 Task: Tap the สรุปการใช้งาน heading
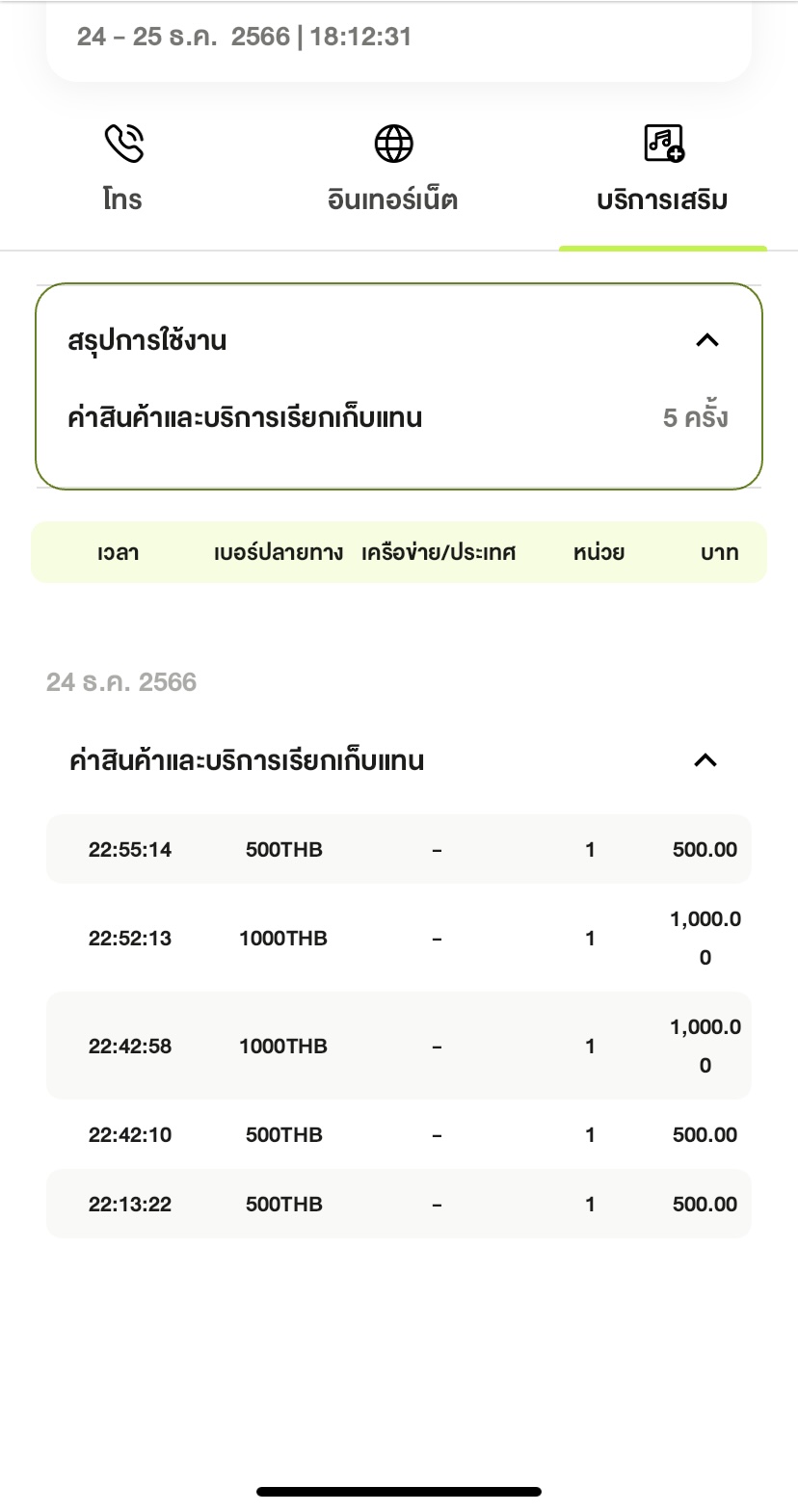point(147,340)
